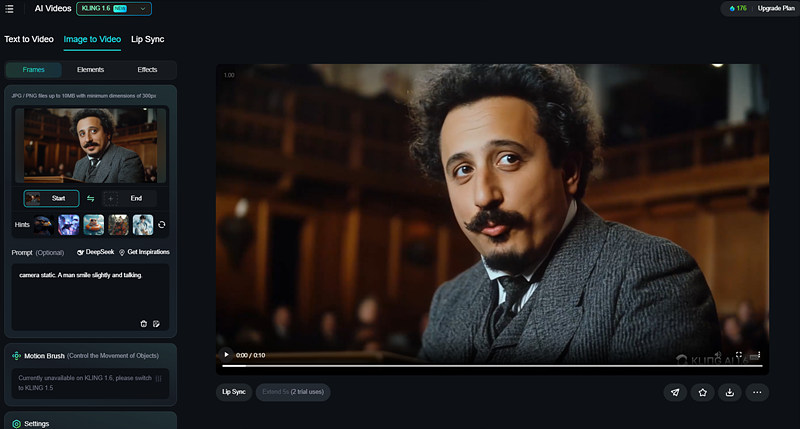Click the Upgrade Plan button
Viewport: 800px width, 429px height.
point(774,9)
